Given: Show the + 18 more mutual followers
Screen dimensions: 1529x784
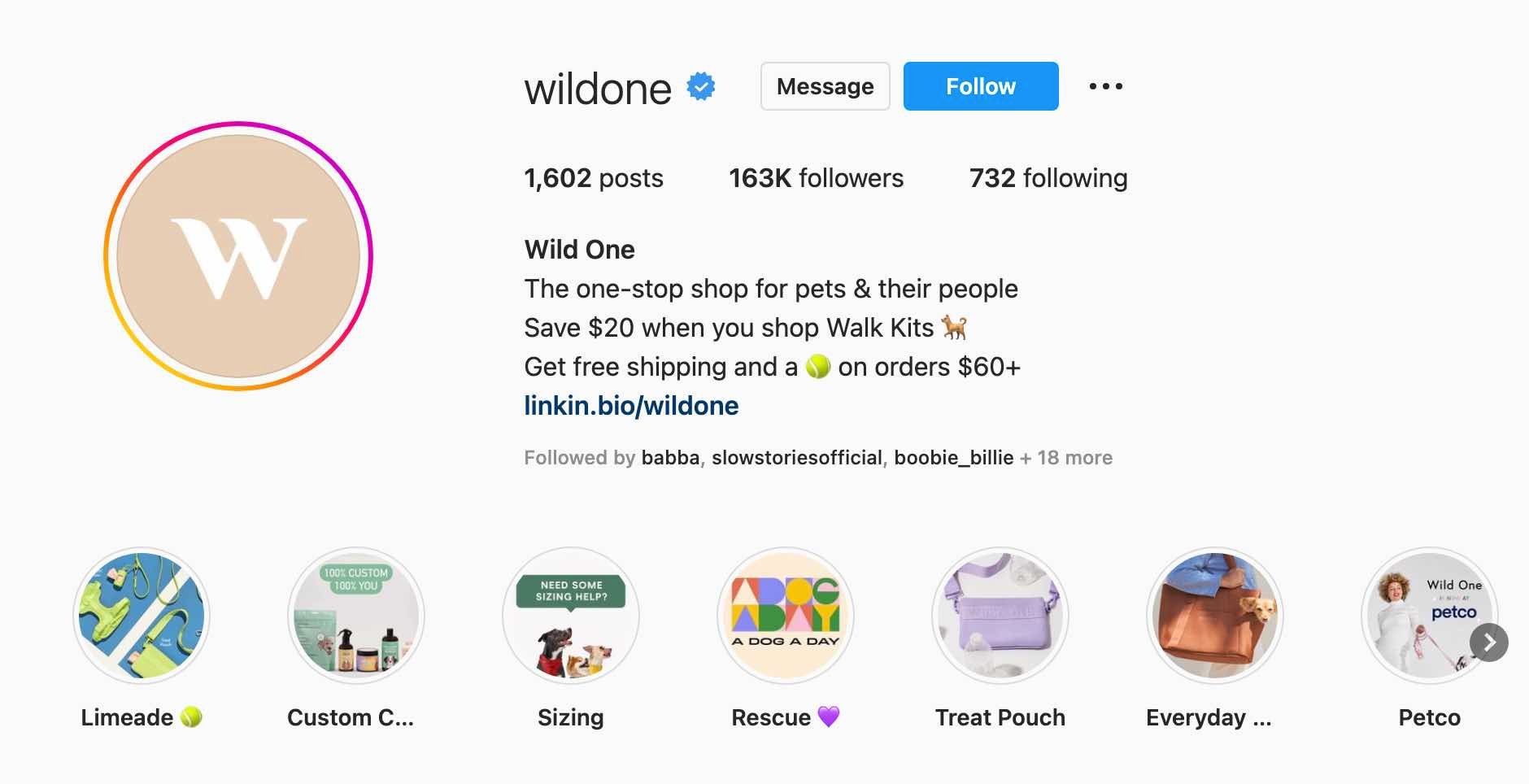Looking at the screenshot, I should (1066, 458).
